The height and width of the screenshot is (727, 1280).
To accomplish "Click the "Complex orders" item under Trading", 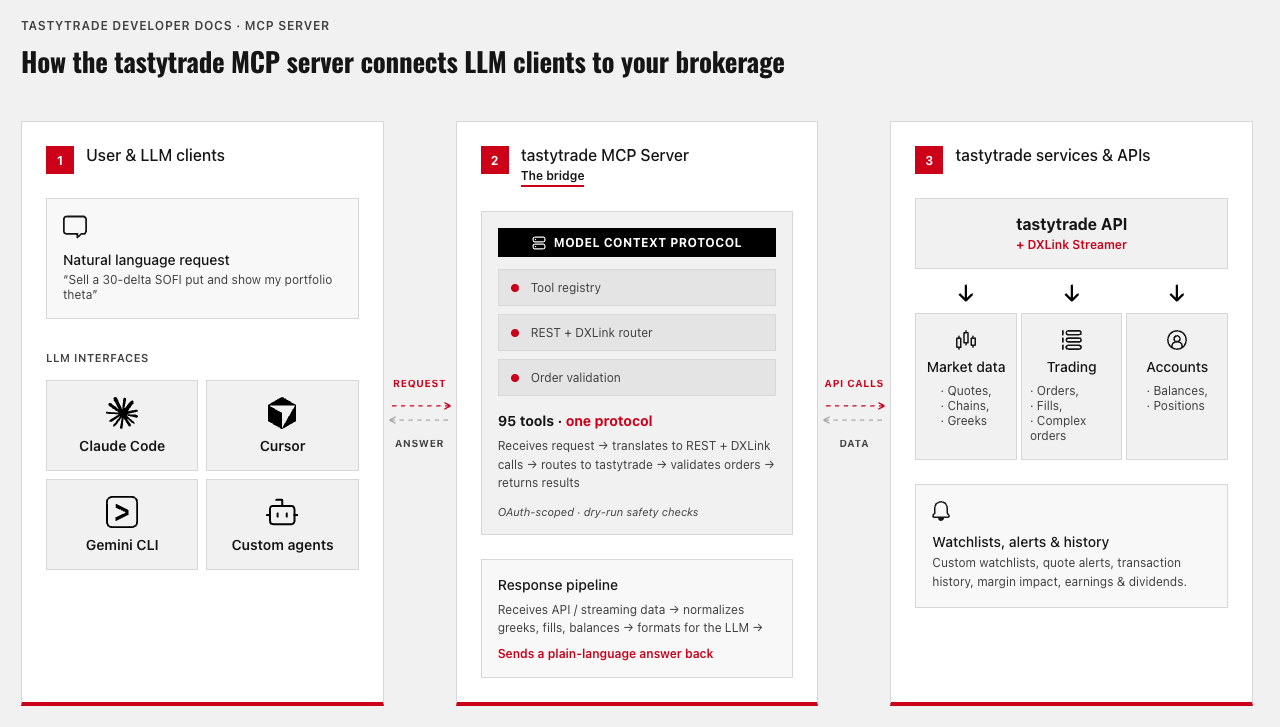I will pyautogui.click(x=1058, y=428).
